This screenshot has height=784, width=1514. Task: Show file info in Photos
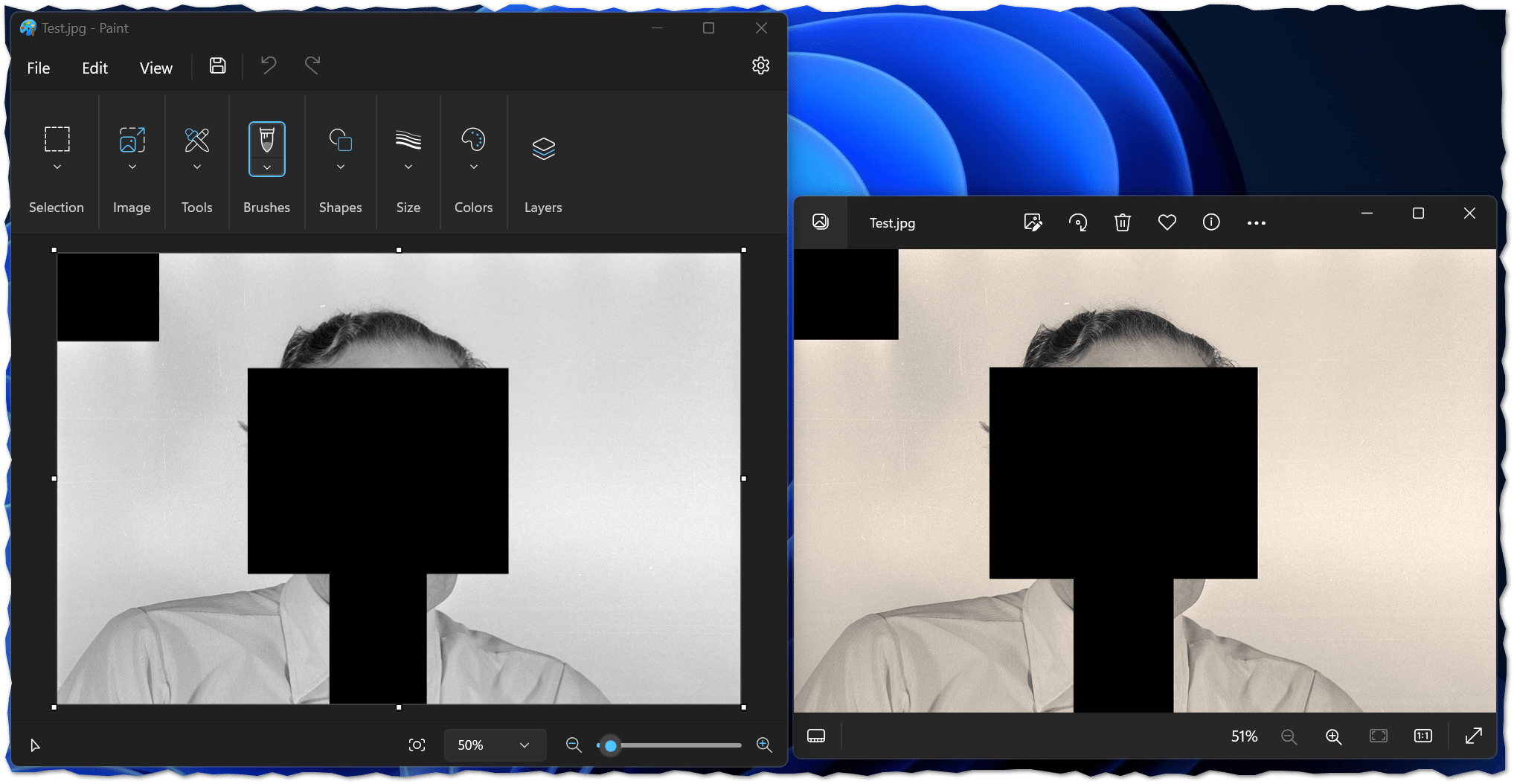[1210, 222]
